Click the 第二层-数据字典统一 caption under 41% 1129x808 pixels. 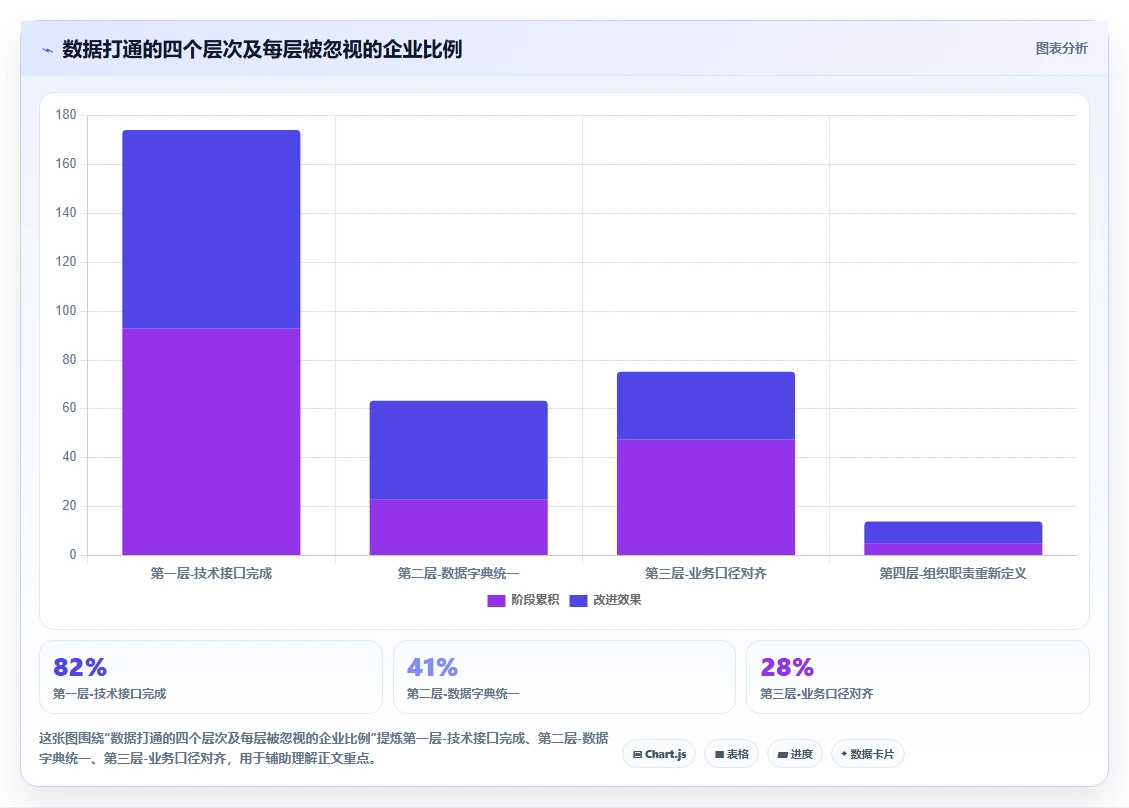point(463,693)
